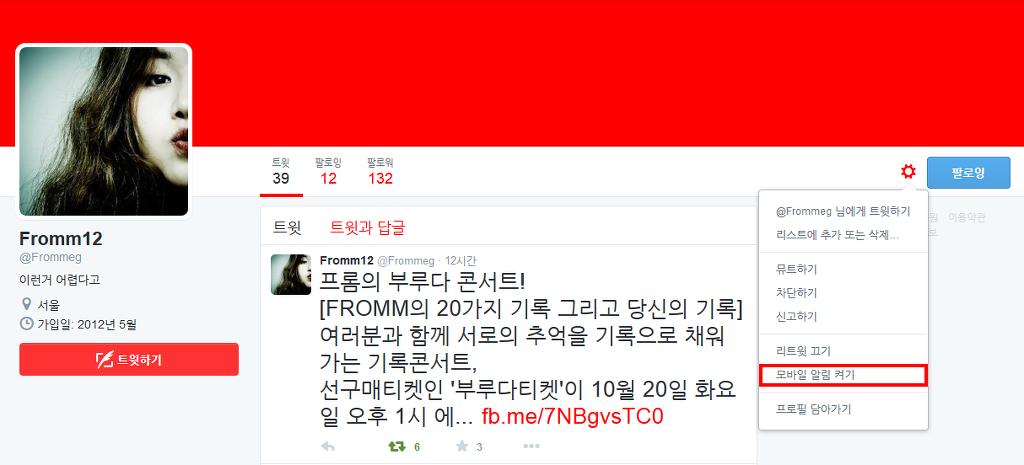The image size is (1024, 465).
Task: Click the red 트윗하기 compose button
Action: tap(129, 359)
